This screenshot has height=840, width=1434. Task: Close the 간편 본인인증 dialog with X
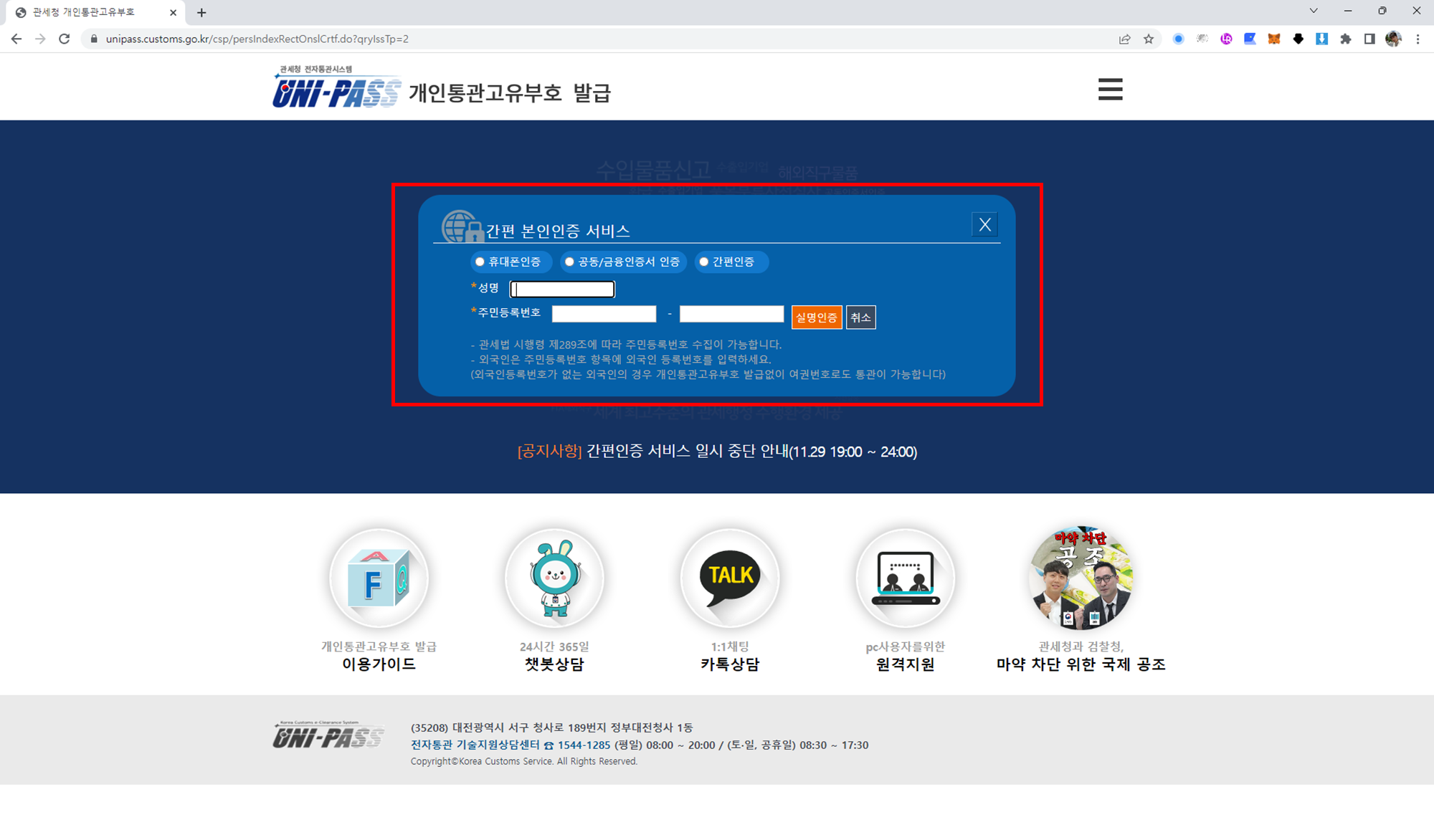984,225
